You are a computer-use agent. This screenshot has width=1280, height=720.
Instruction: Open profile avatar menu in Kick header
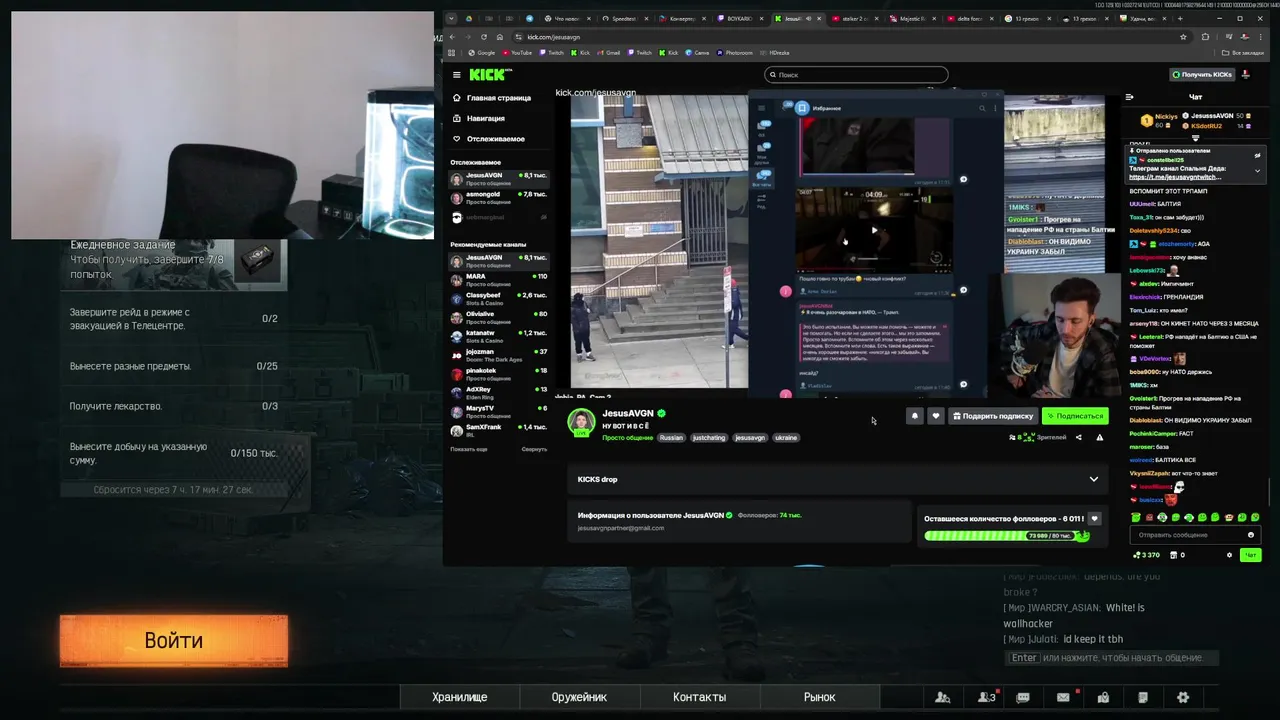coord(1246,75)
